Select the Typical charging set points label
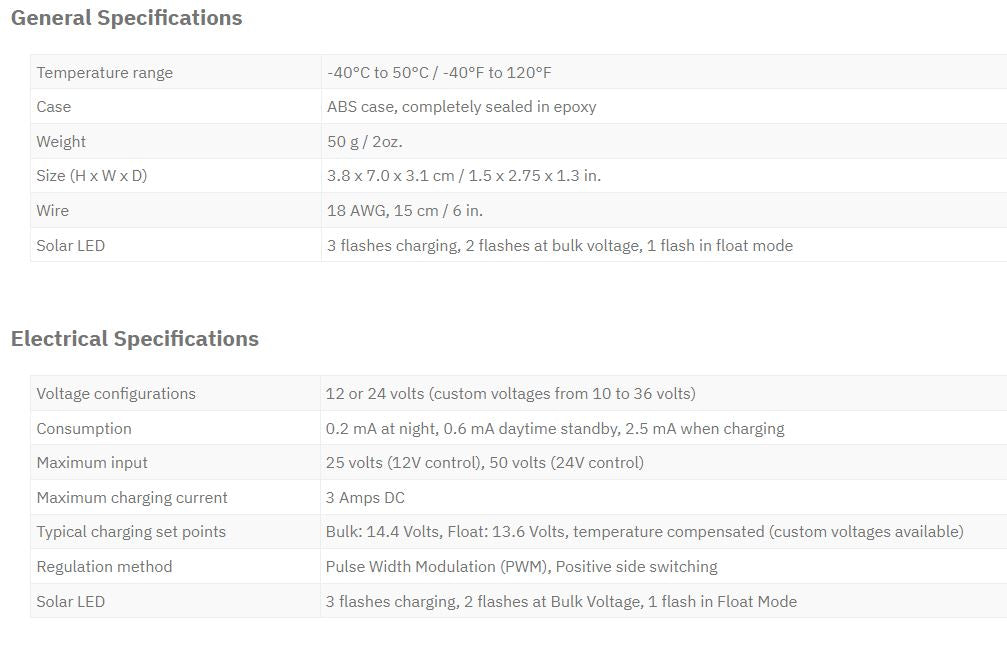This screenshot has width=1007, height=668. pyautogui.click(x=131, y=532)
